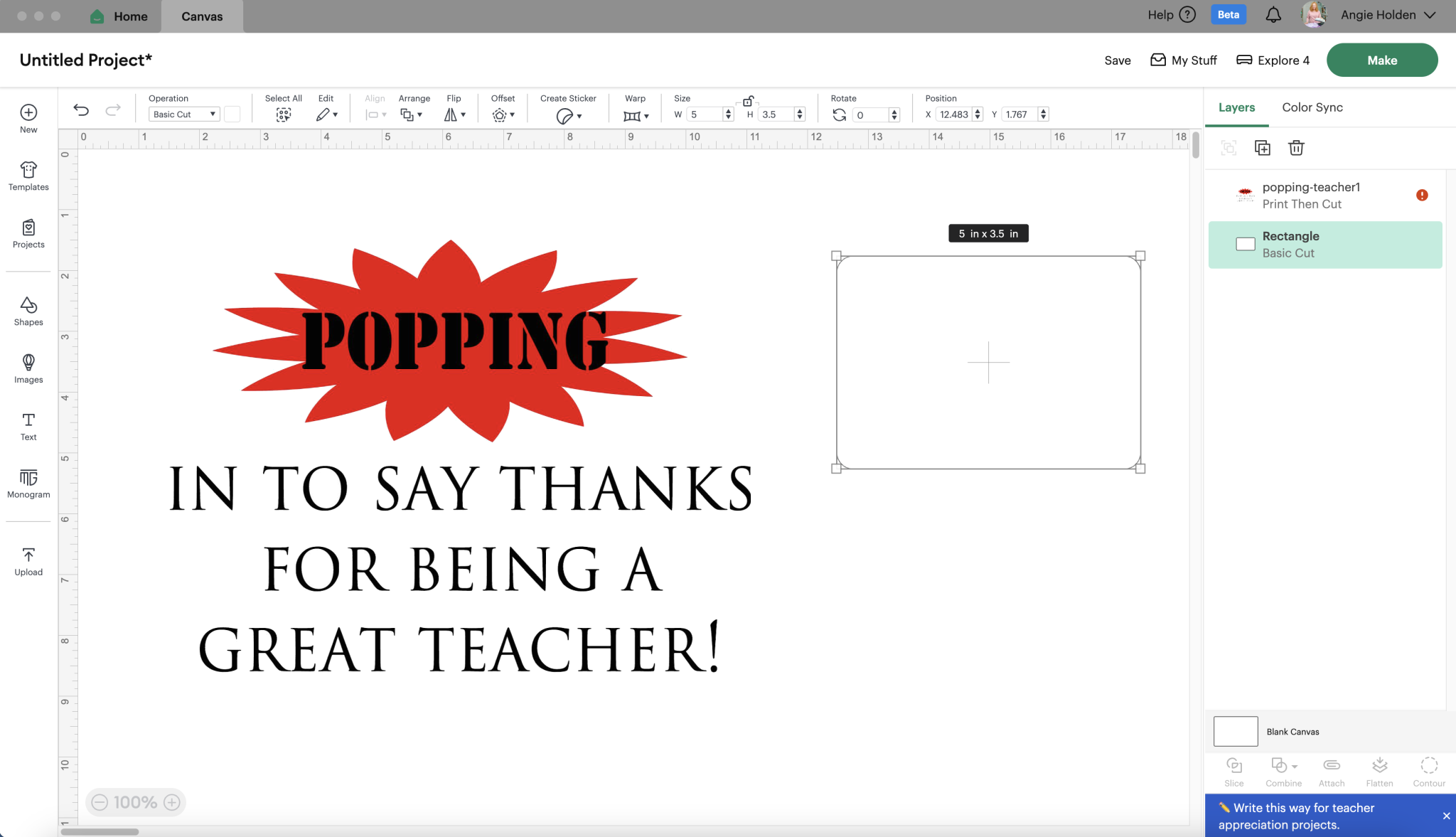Click the Slice tool
Image resolution: width=1456 pixels, height=837 pixels.
pyautogui.click(x=1234, y=772)
